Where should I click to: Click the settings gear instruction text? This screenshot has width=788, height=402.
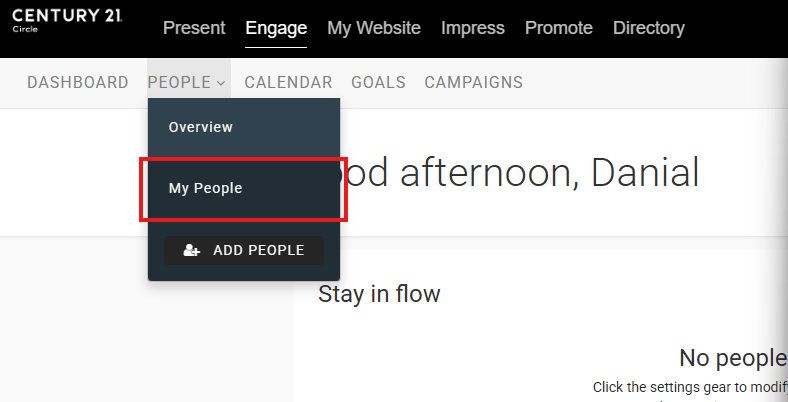click(x=690, y=387)
